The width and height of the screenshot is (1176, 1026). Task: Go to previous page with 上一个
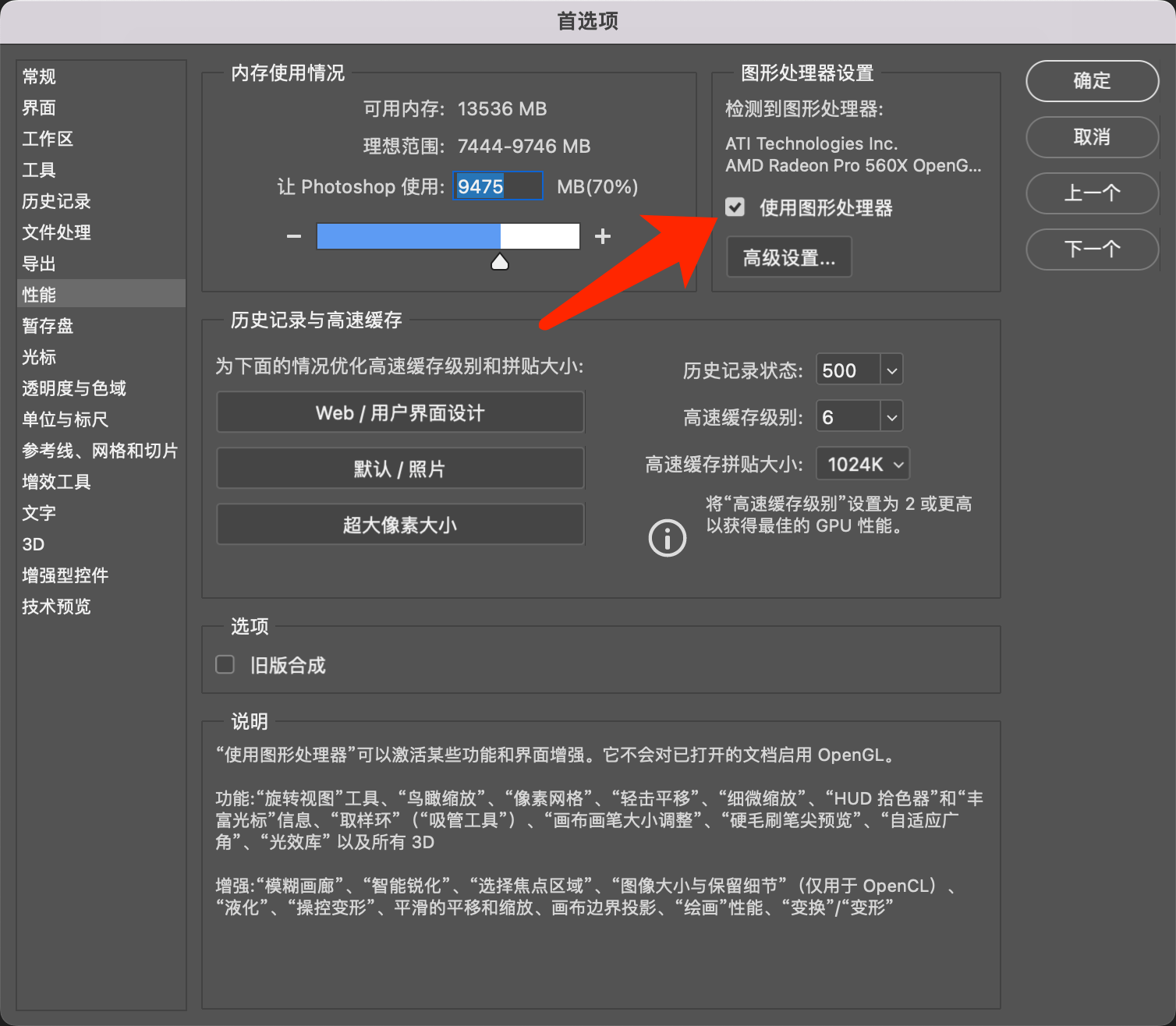[1092, 193]
